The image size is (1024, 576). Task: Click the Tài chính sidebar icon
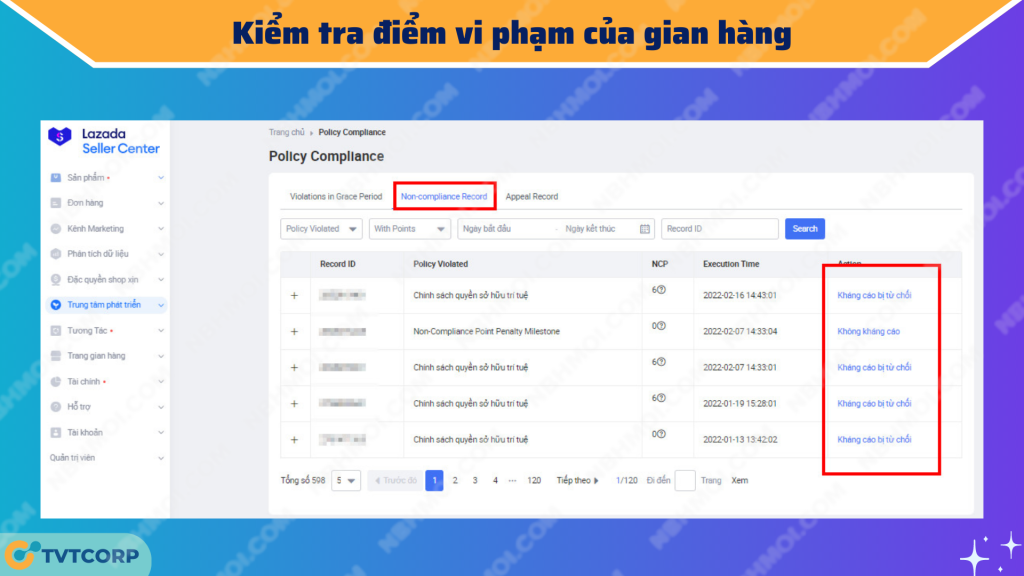point(56,381)
